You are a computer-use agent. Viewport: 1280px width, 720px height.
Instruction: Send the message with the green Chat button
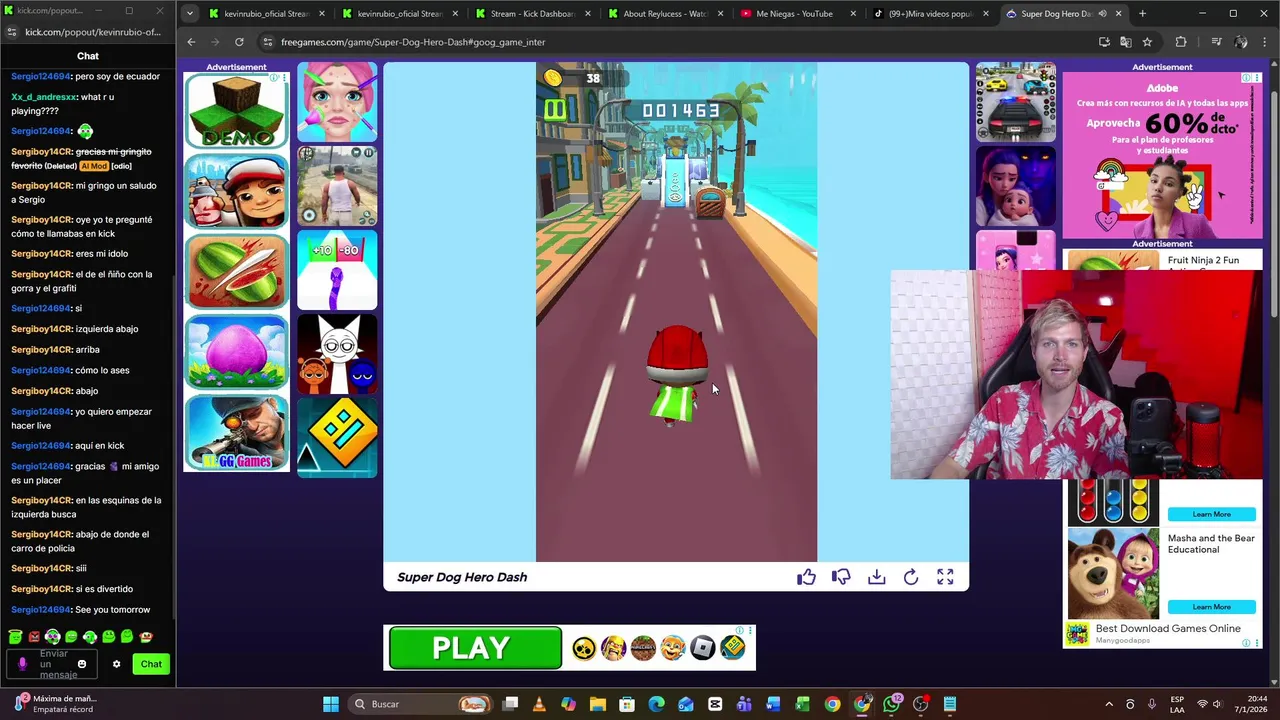pyautogui.click(x=151, y=664)
